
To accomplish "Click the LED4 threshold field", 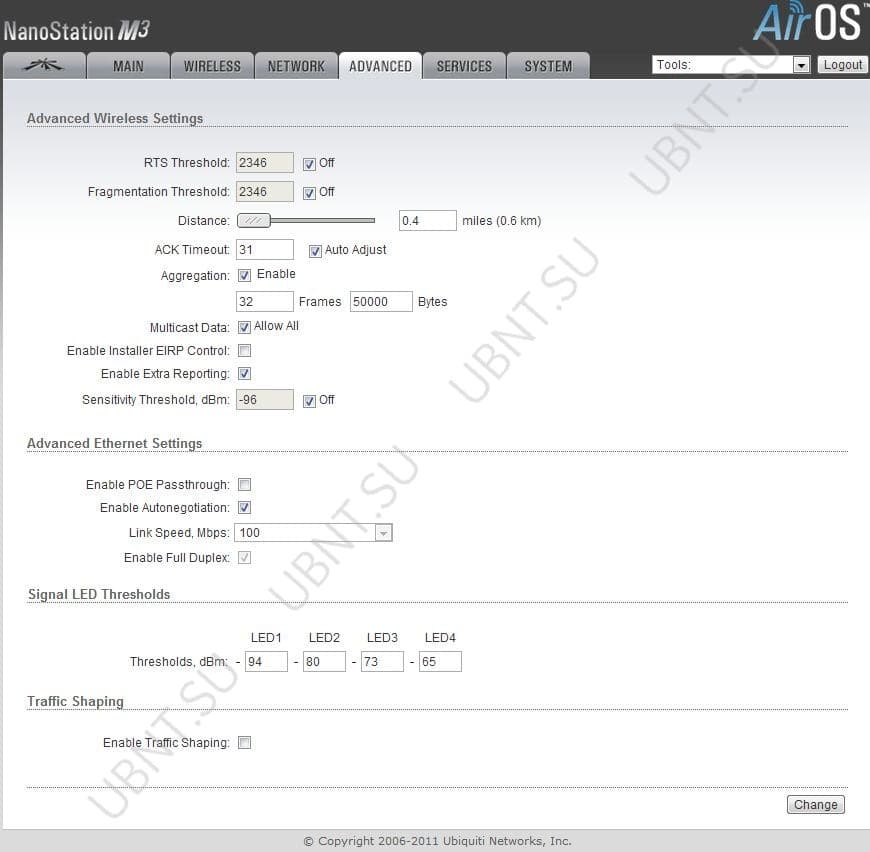I will [440, 661].
